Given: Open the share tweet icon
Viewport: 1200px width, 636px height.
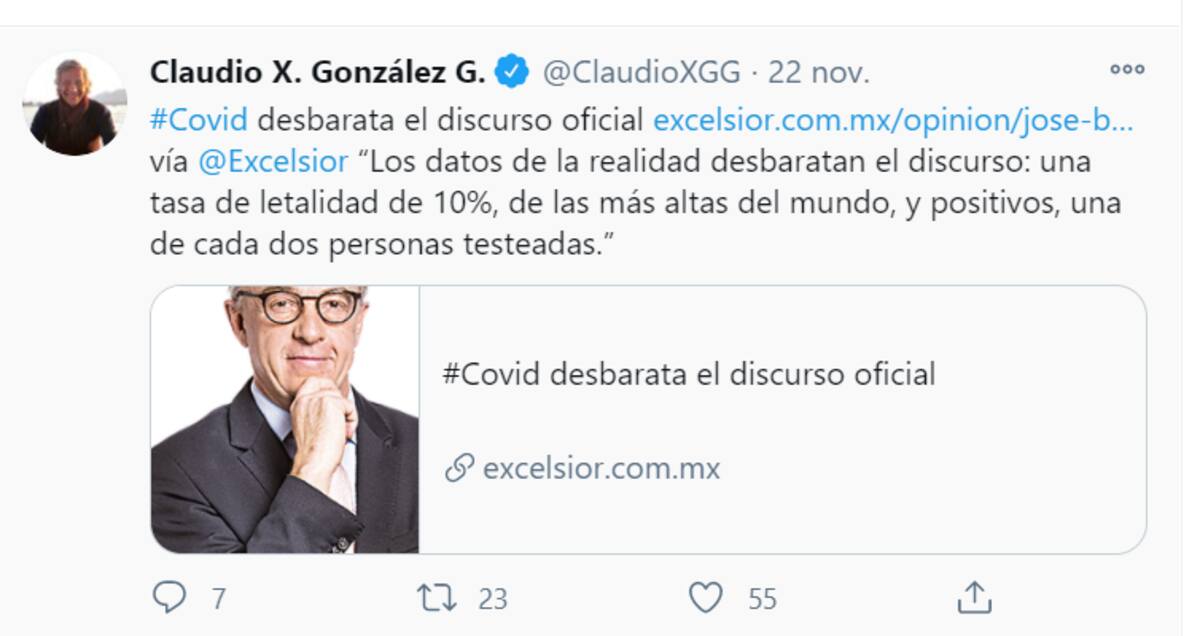Looking at the screenshot, I should (973, 597).
